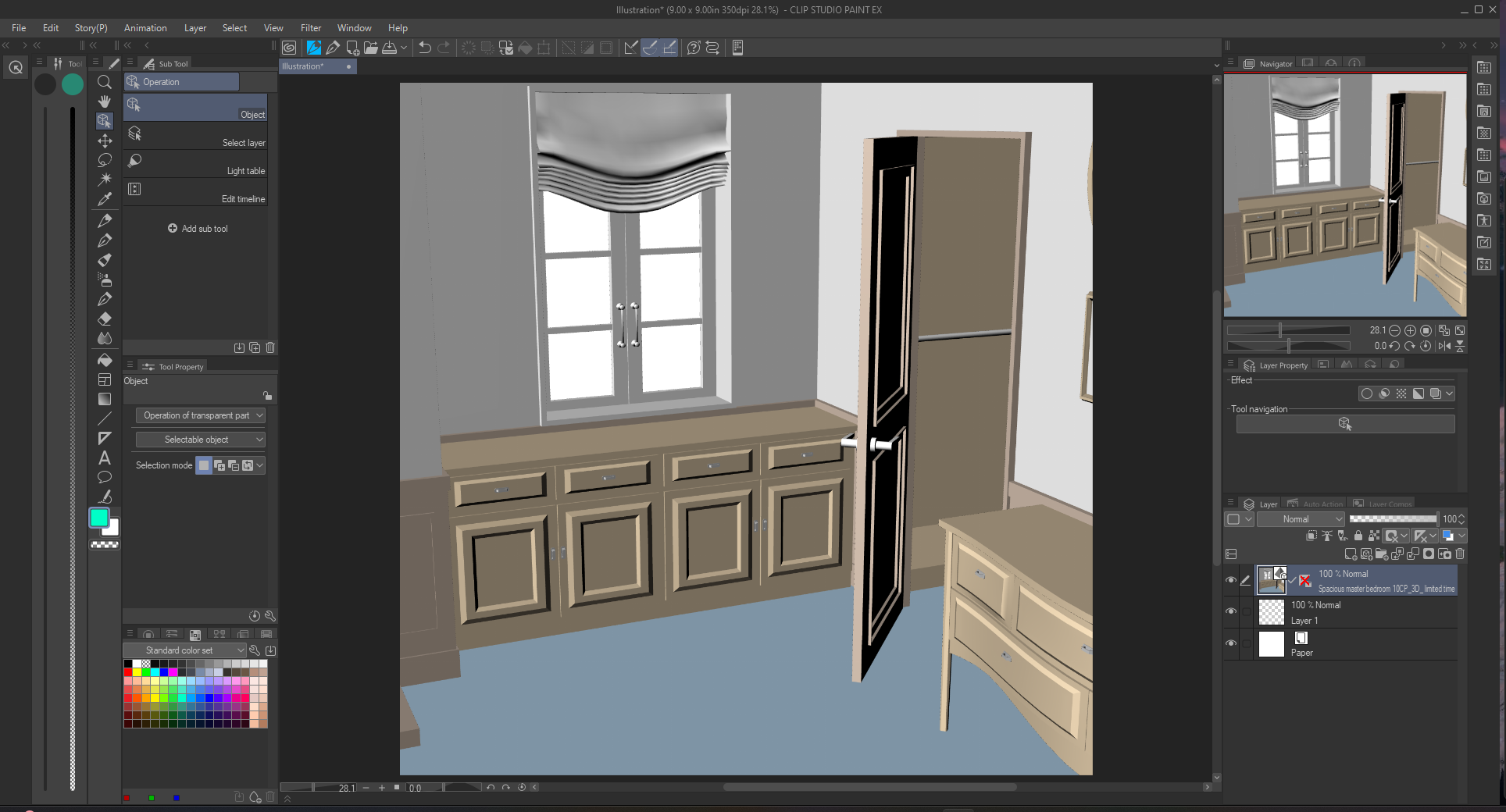This screenshot has height=812, width=1506.
Task: Click the Undo arrow in command bar
Action: click(x=425, y=48)
